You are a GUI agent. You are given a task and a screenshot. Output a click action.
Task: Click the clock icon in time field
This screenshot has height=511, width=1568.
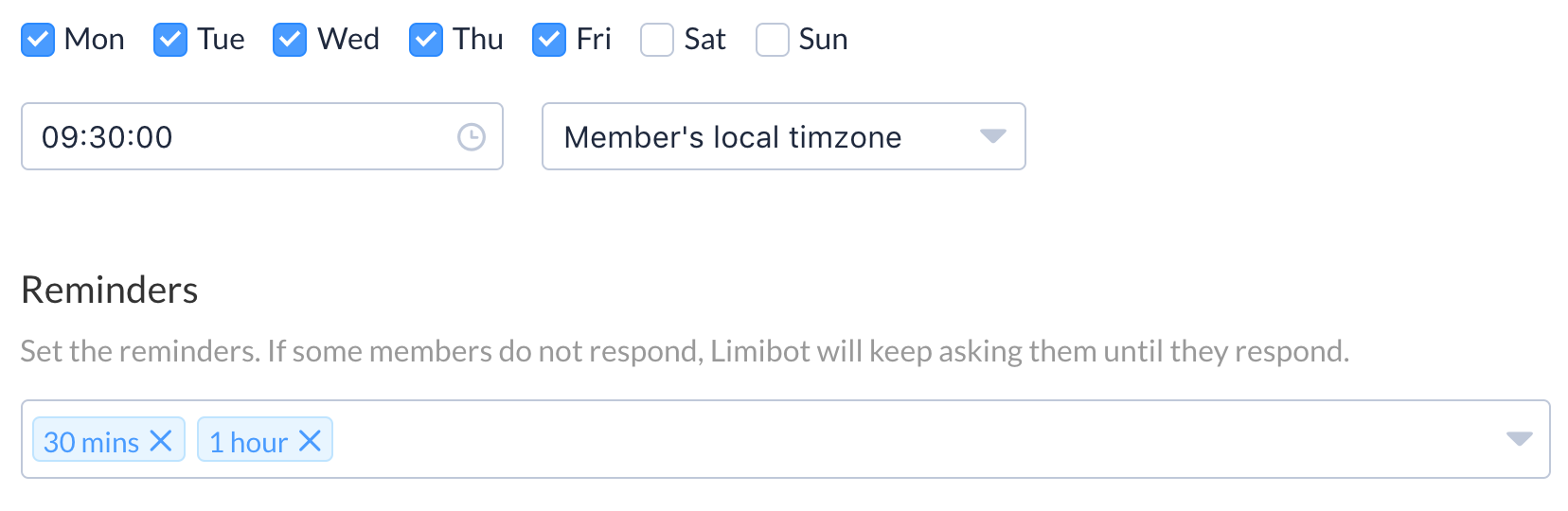[x=472, y=137]
